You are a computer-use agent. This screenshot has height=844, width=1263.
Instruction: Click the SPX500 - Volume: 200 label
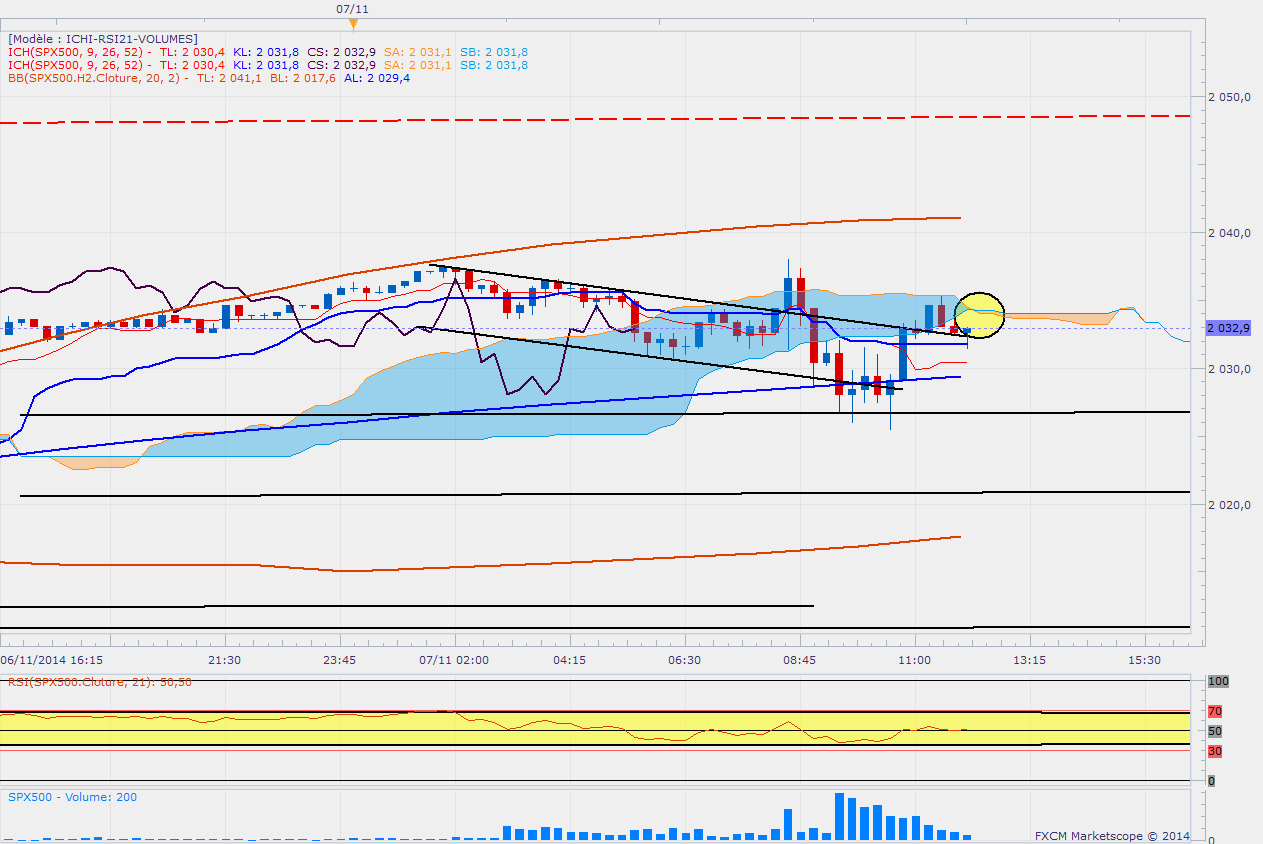(72, 797)
